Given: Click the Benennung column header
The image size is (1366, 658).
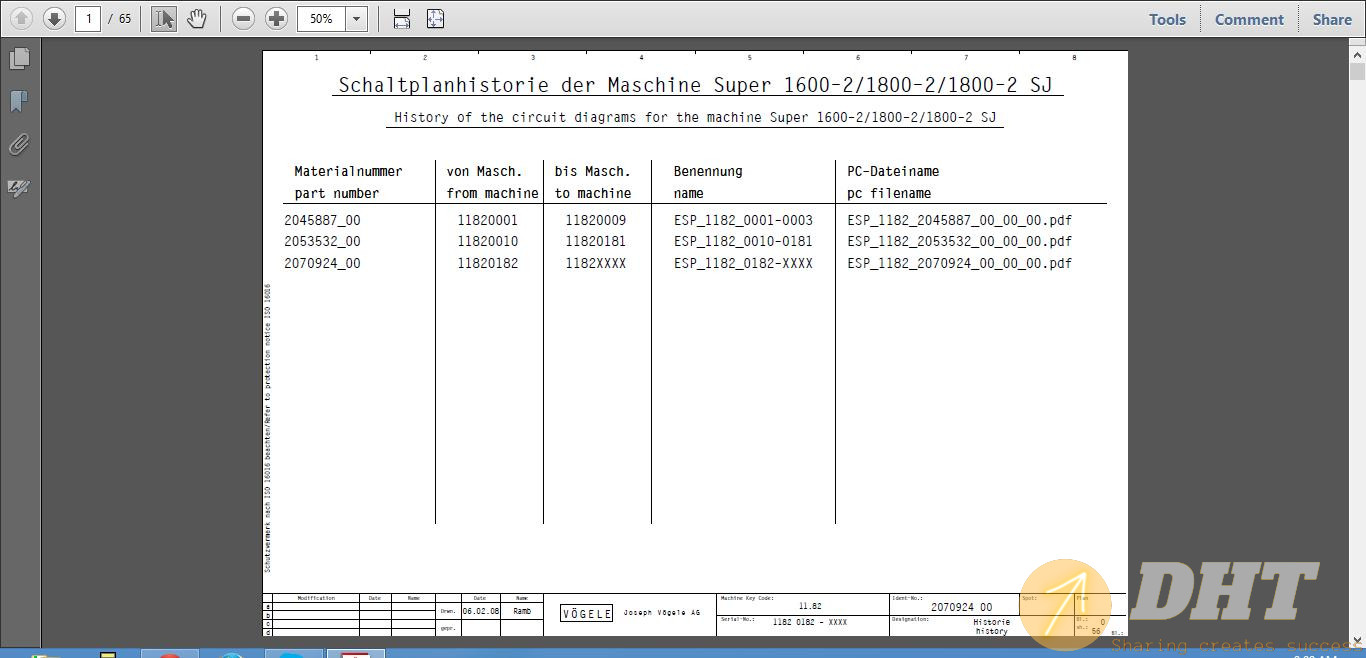Looking at the screenshot, I should tap(708, 171).
